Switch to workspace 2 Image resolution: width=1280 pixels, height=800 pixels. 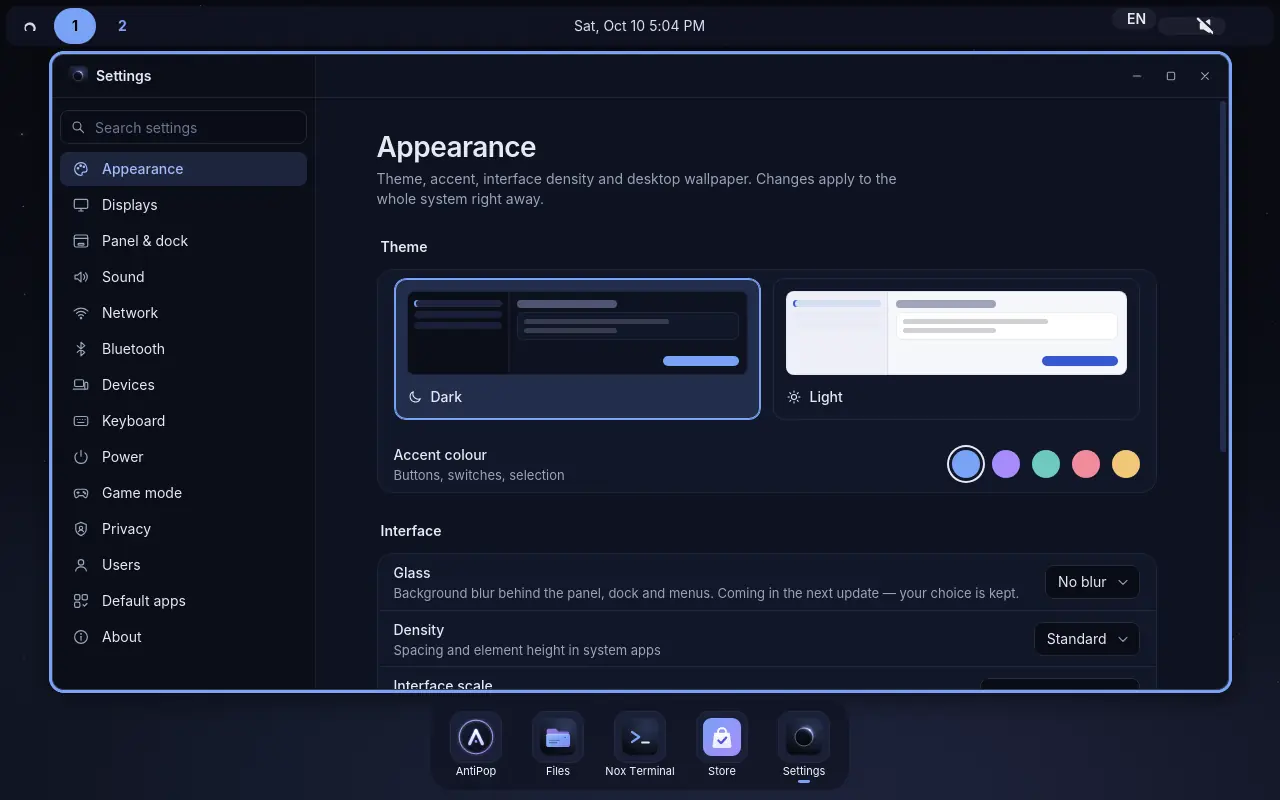point(122,26)
